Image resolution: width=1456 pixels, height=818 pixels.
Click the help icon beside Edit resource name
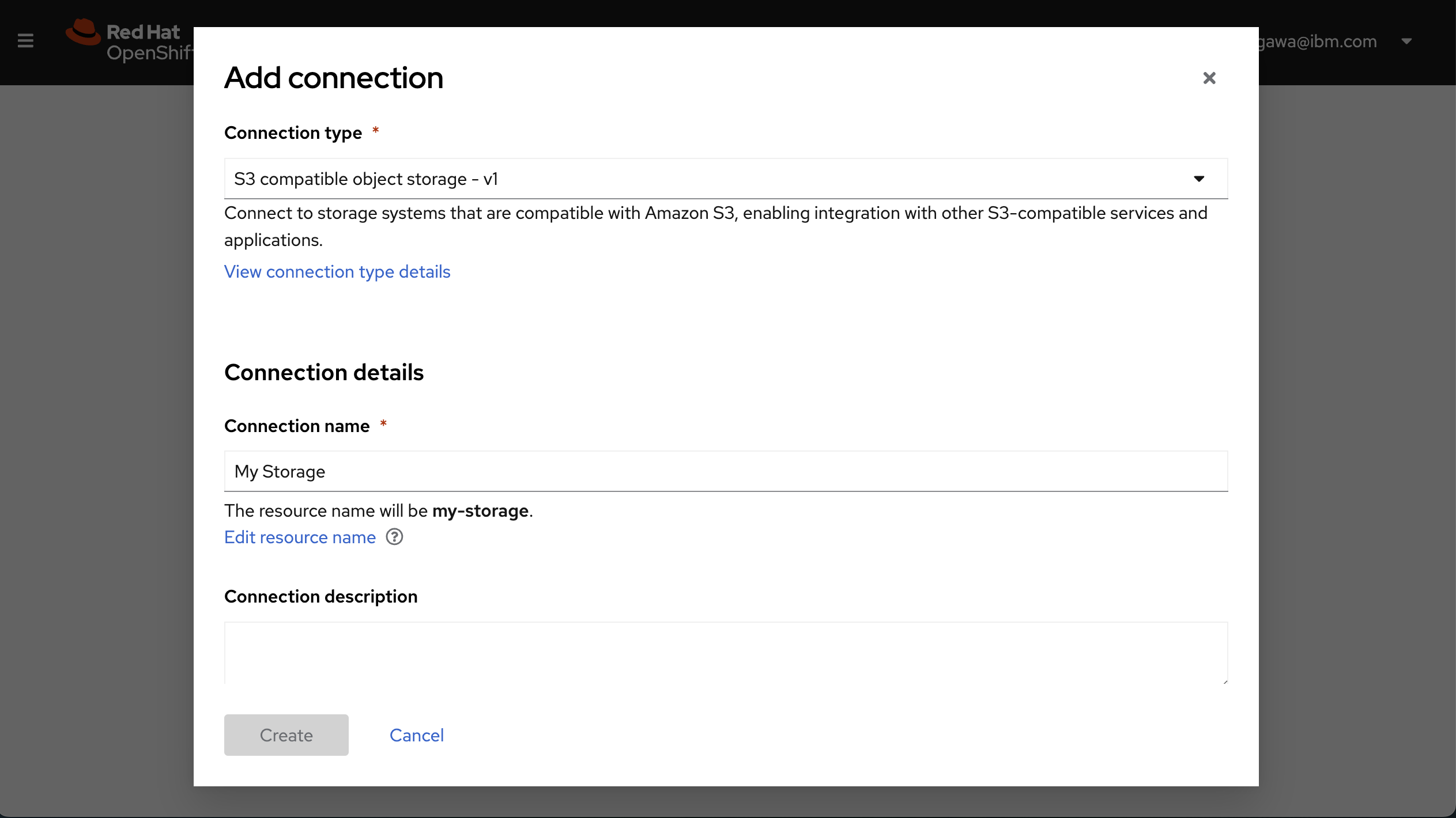pos(394,537)
